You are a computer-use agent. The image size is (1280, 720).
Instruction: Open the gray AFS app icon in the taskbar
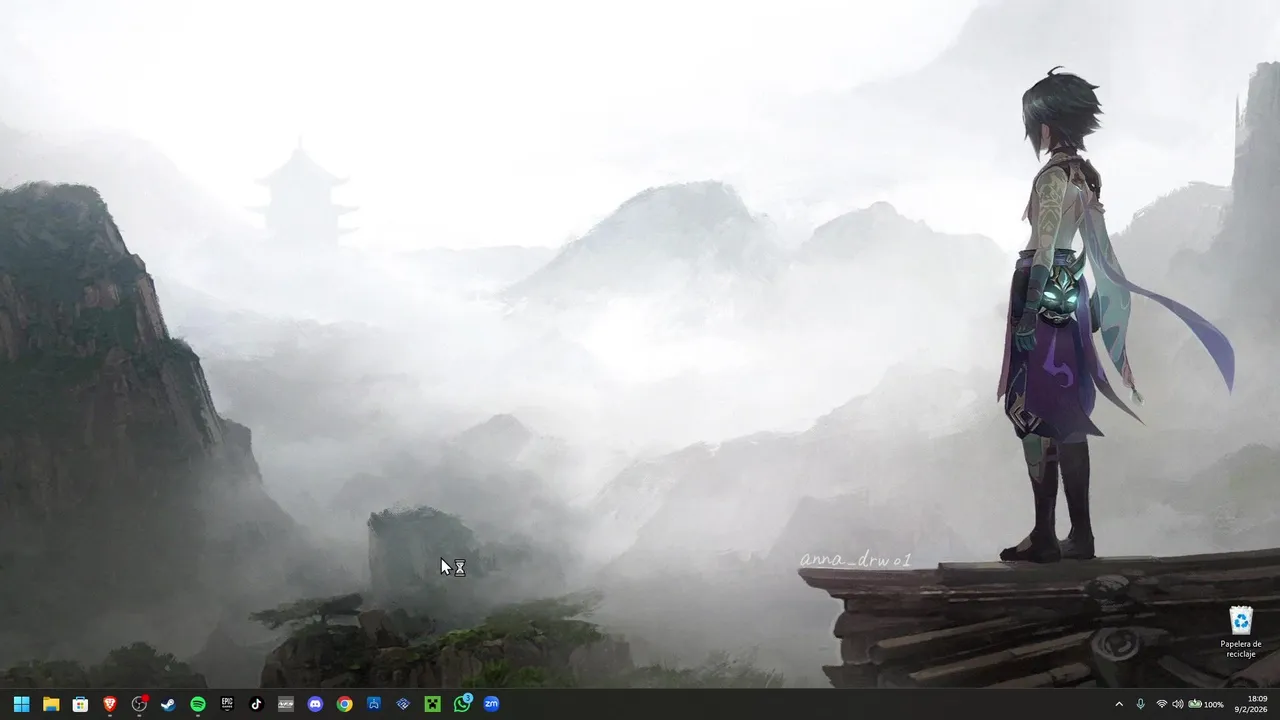point(286,704)
